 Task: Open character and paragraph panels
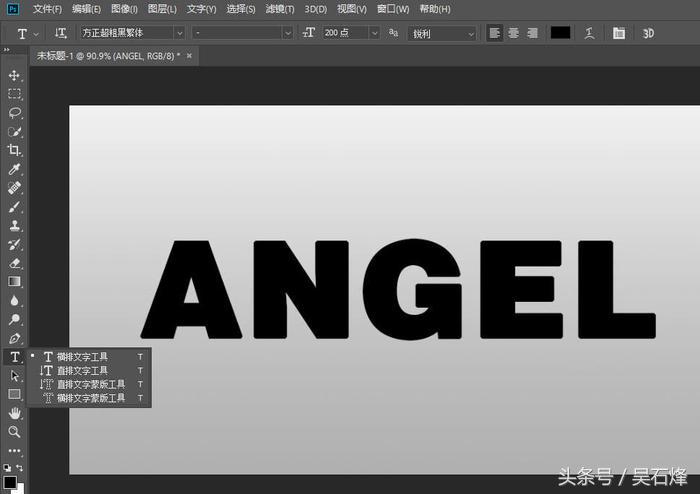619,33
